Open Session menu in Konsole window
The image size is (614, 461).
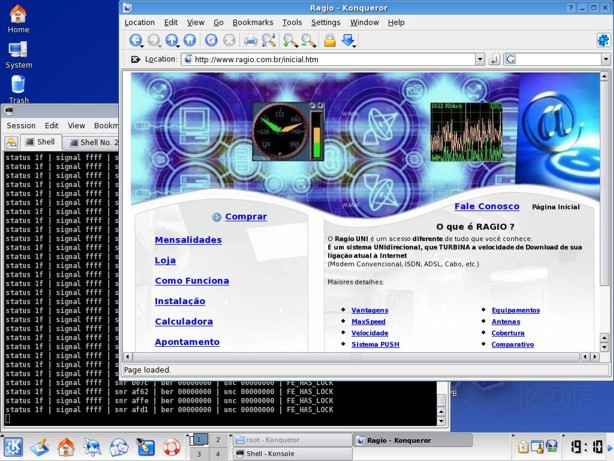[21, 125]
